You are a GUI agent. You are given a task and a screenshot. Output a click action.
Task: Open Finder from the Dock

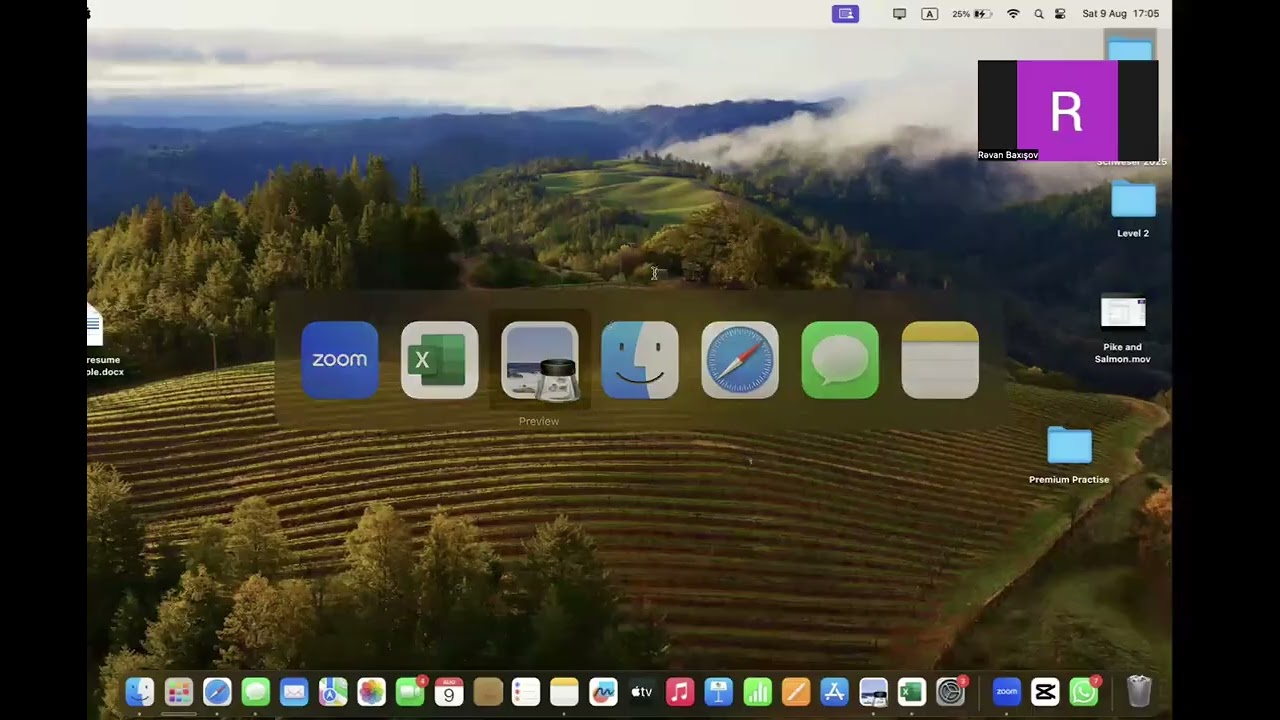[140, 691]
